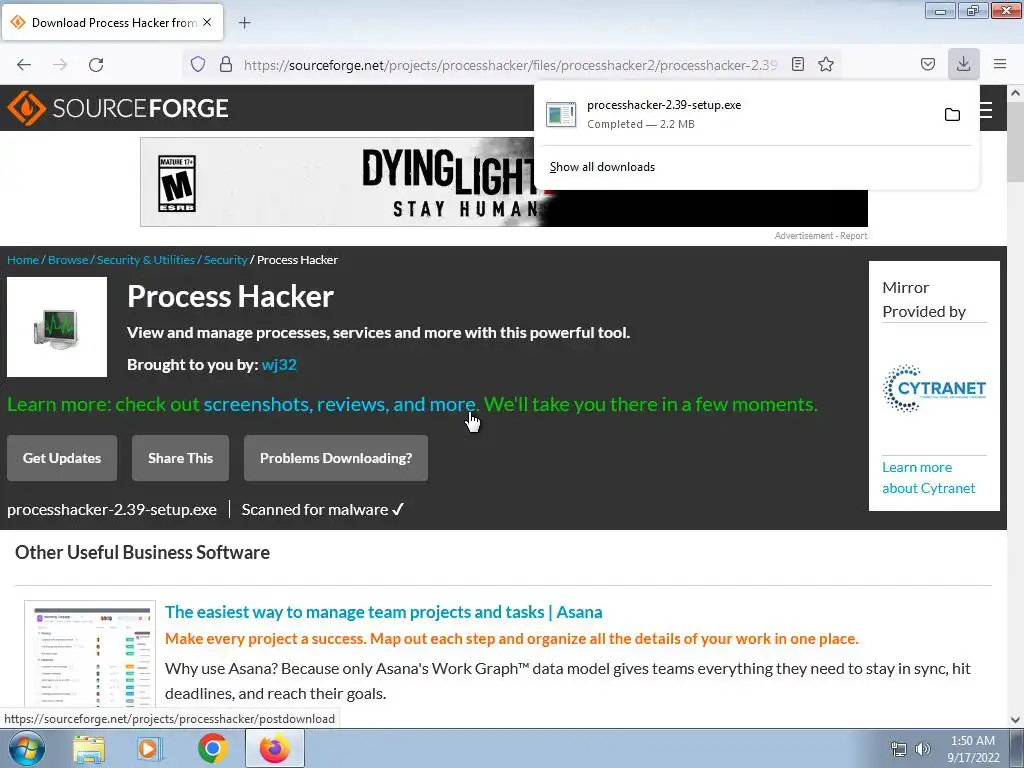Open the Asana ad headline link
This screenshot has width=1024, height=768.
click(383, 612)
